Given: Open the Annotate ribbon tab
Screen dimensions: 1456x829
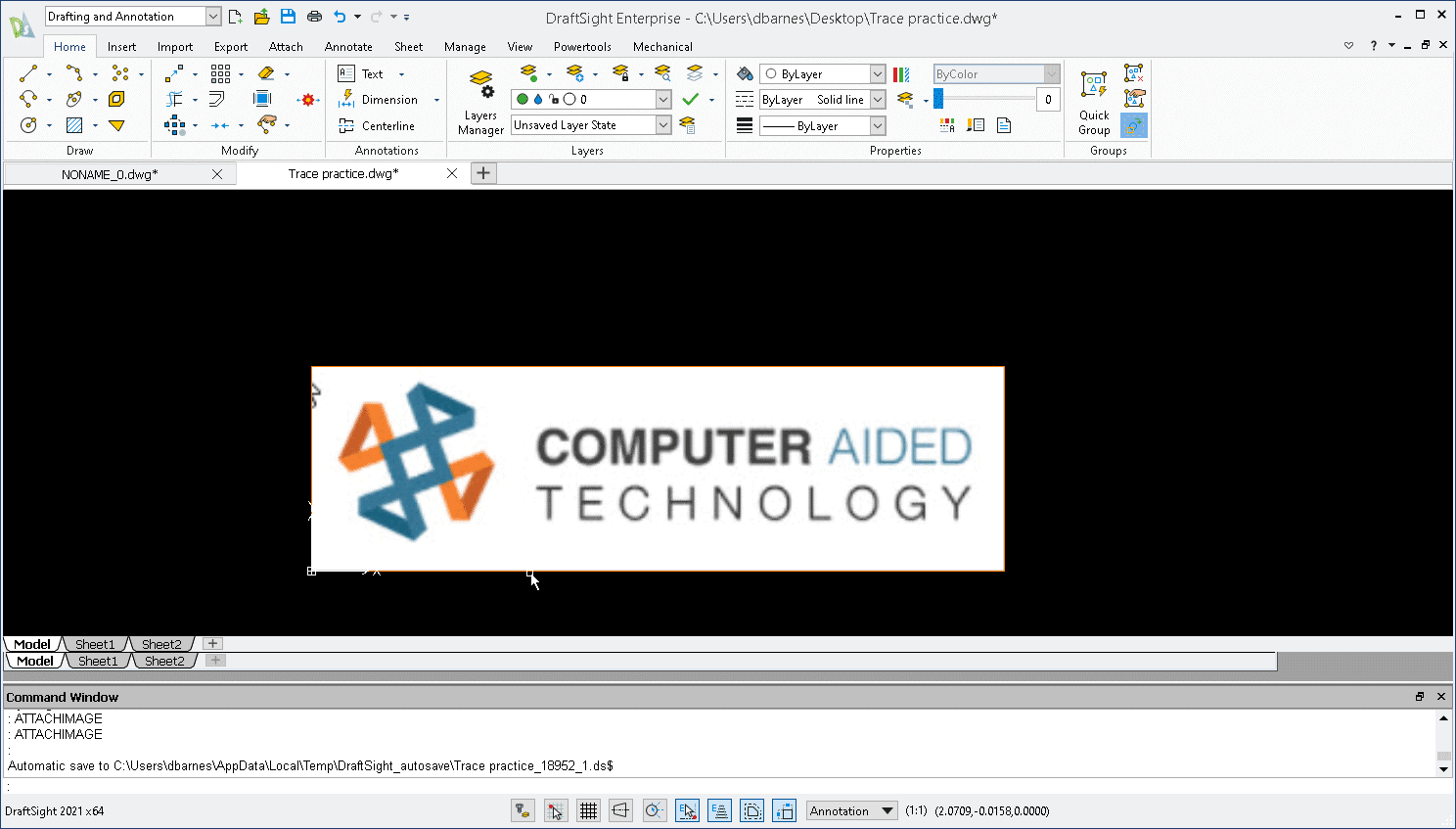Looking at the screenshot, I should click(348, 47).
